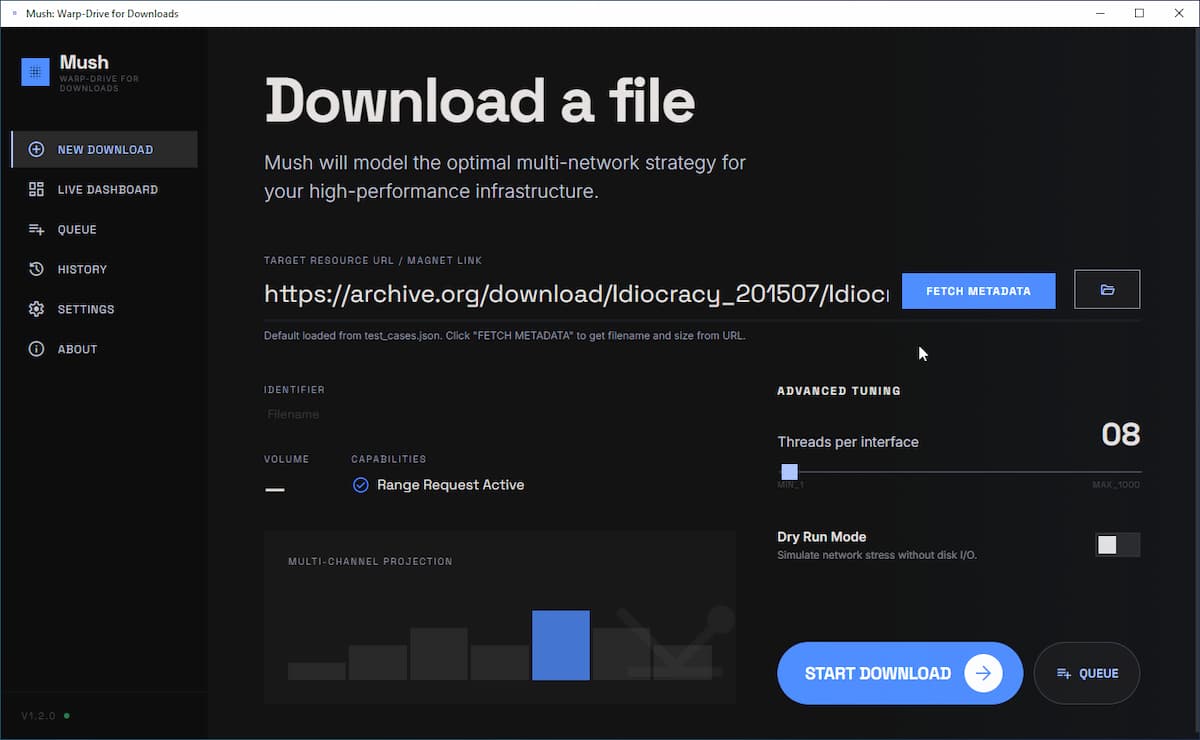Click the MULTI-CHANNEL PROJECTION label
The image size is (1200, 740).
[x=370, y=561]
